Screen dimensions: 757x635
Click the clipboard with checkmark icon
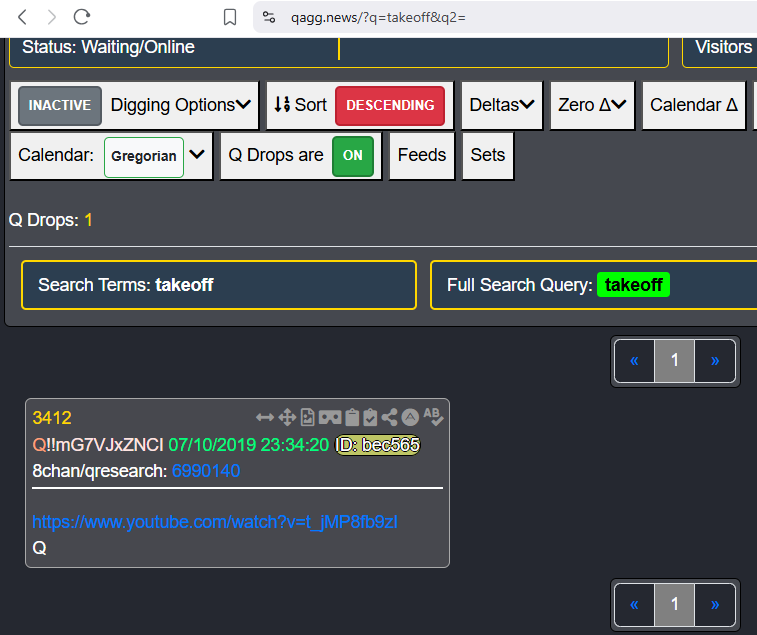click(x=370, y=417)
